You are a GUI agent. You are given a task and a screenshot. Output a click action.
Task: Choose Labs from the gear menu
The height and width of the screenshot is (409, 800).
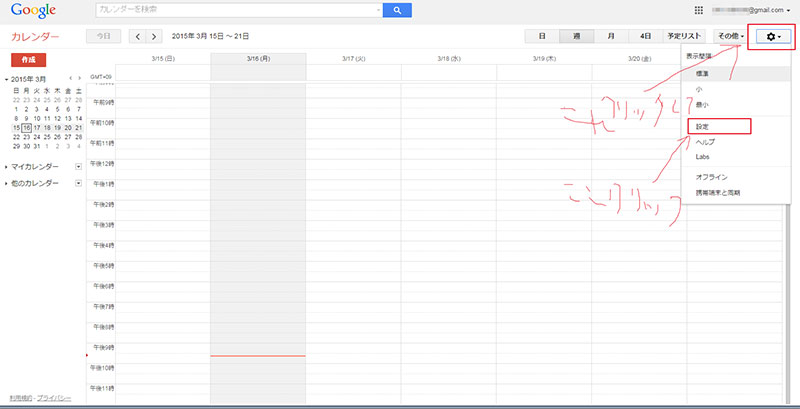(736, 157)
